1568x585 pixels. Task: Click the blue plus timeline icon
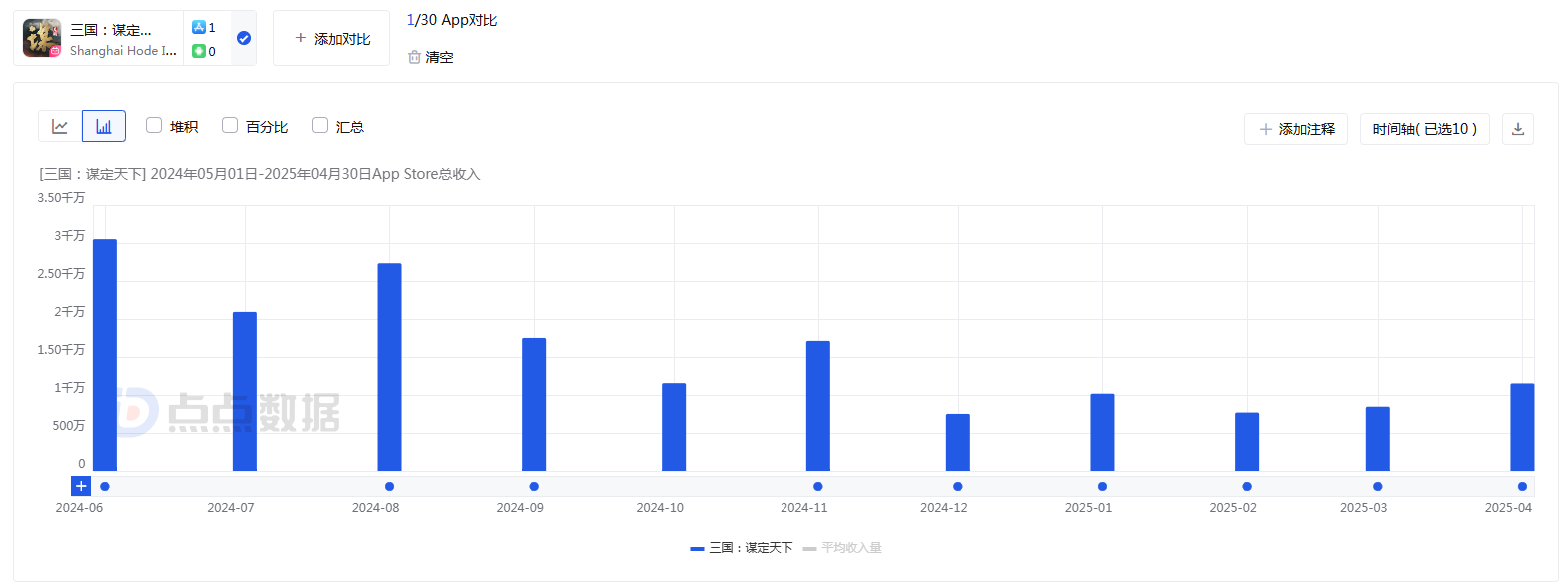[81, 486]
